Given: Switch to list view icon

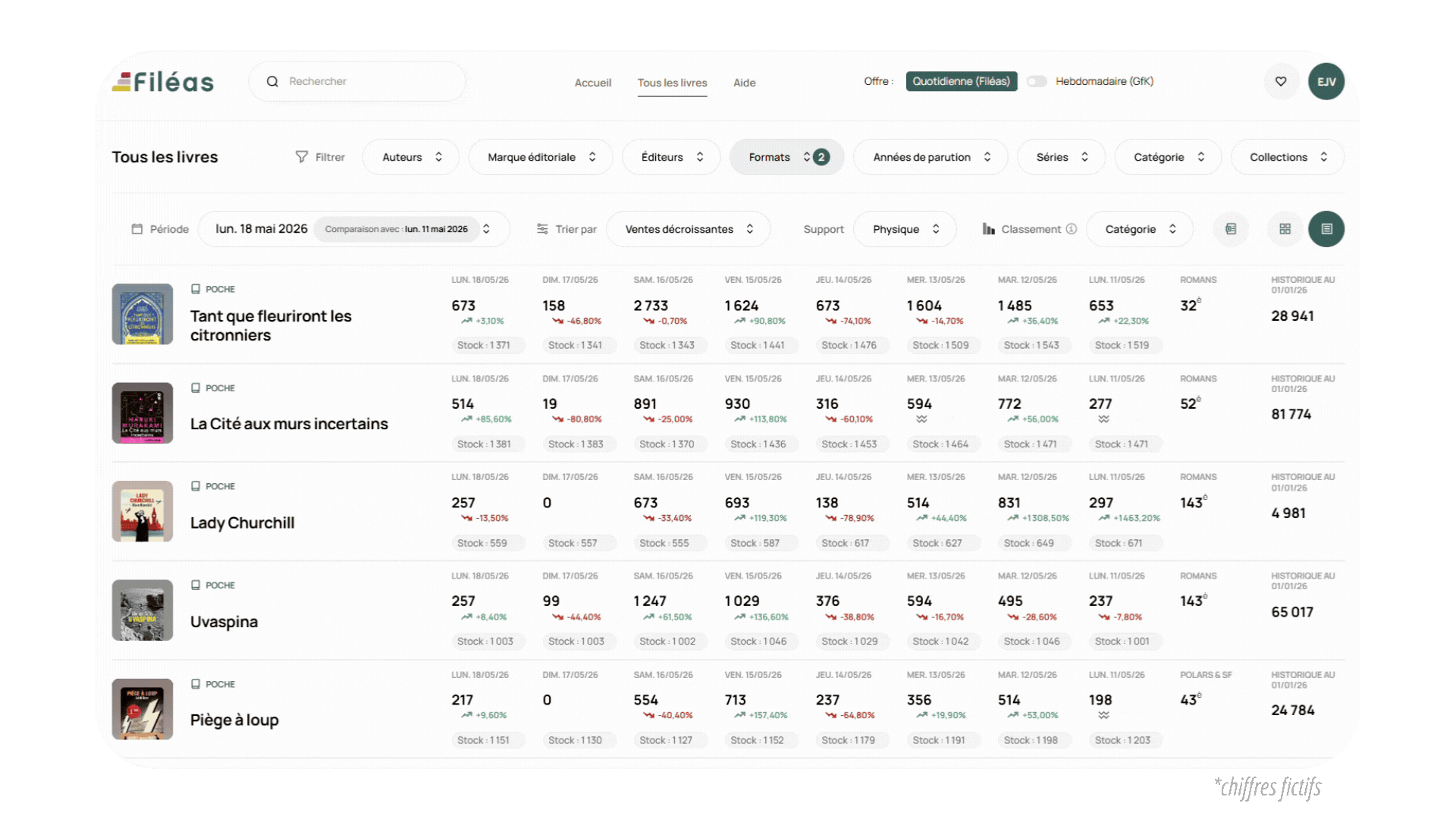Looking at the screenshot, I should (1326, 229).
